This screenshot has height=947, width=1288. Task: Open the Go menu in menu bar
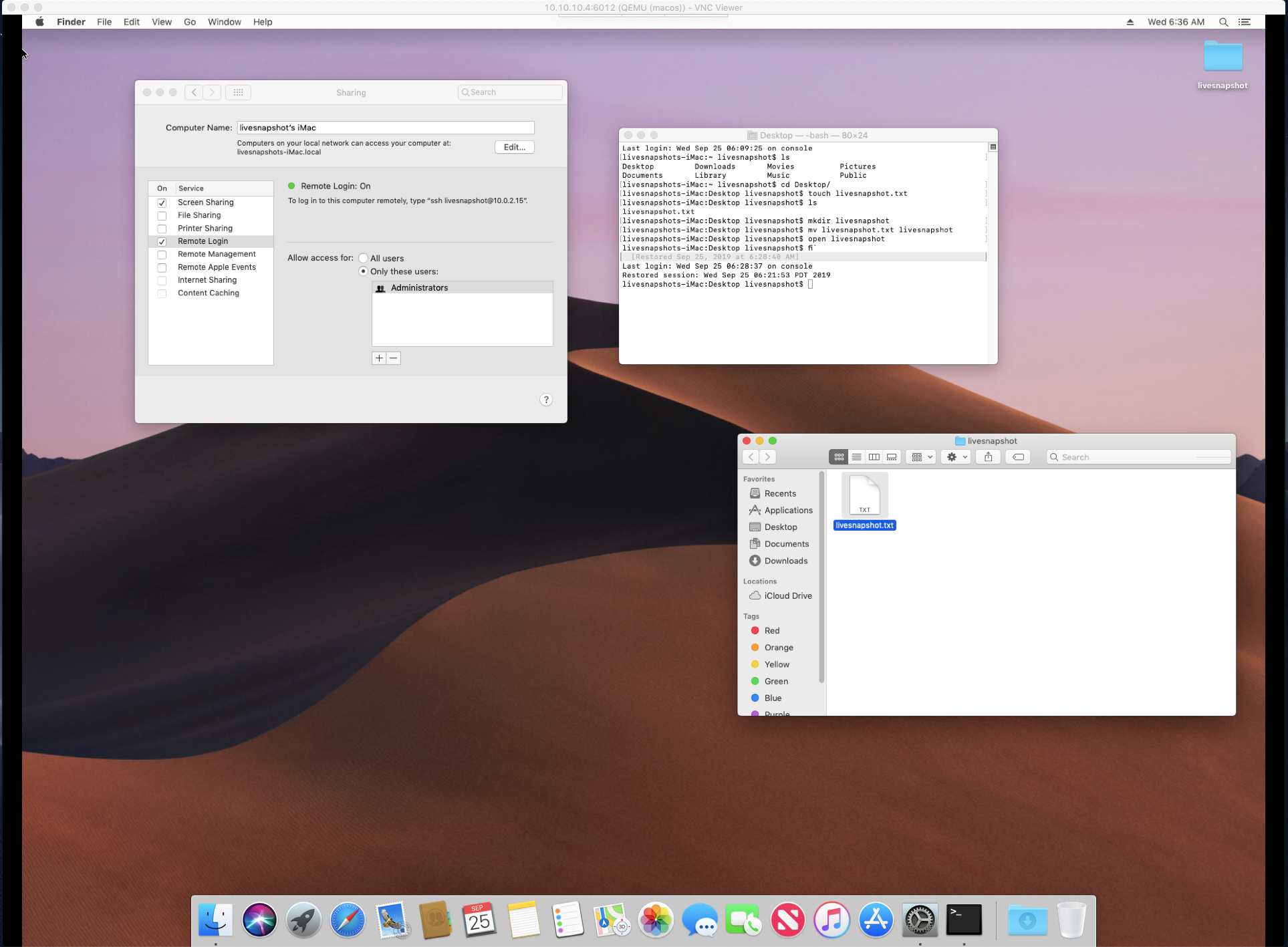tap(190, 22)
